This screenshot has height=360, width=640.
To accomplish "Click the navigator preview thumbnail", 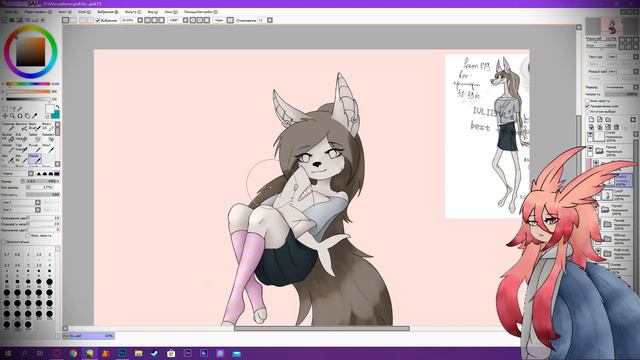I will tap(611, 27).
